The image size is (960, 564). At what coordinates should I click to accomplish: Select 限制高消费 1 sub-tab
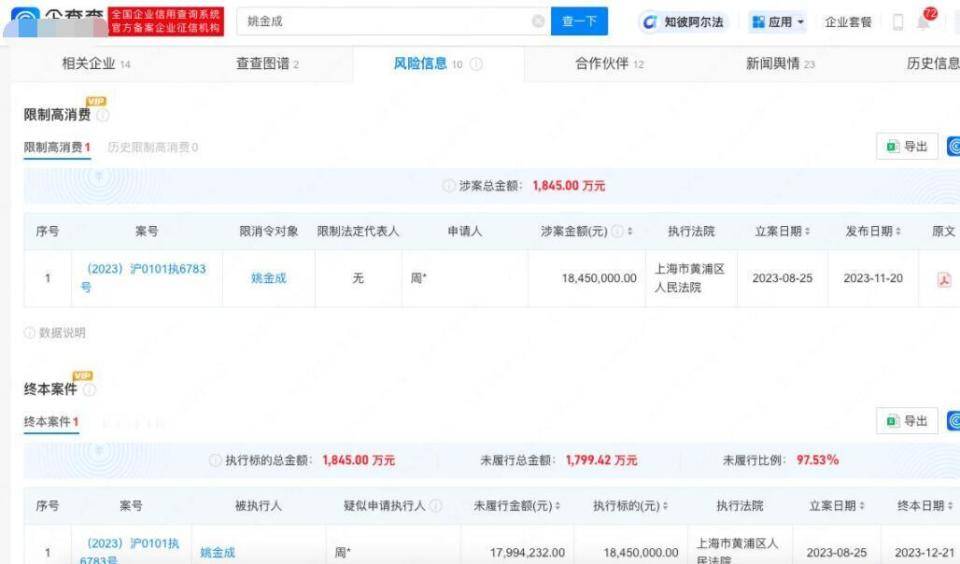coord(57,148)
